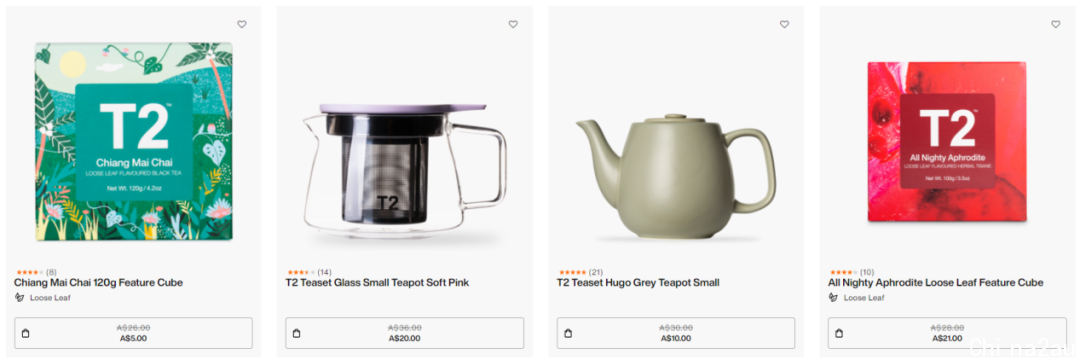Click bag icon in All Nighty Aphrodite button
The image size is (1080, 360).
tap(839, 333)
